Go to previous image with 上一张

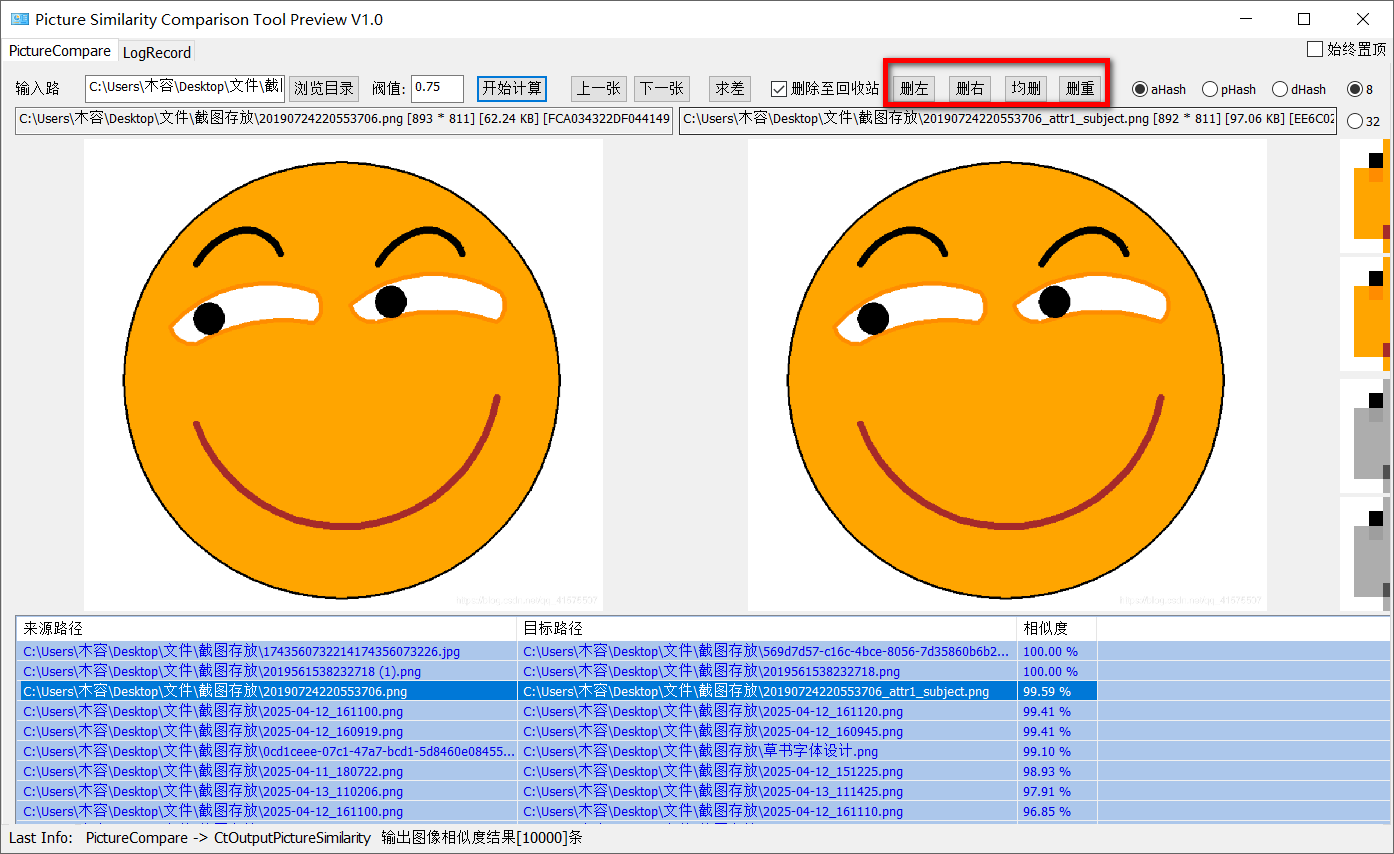(599, 88)
